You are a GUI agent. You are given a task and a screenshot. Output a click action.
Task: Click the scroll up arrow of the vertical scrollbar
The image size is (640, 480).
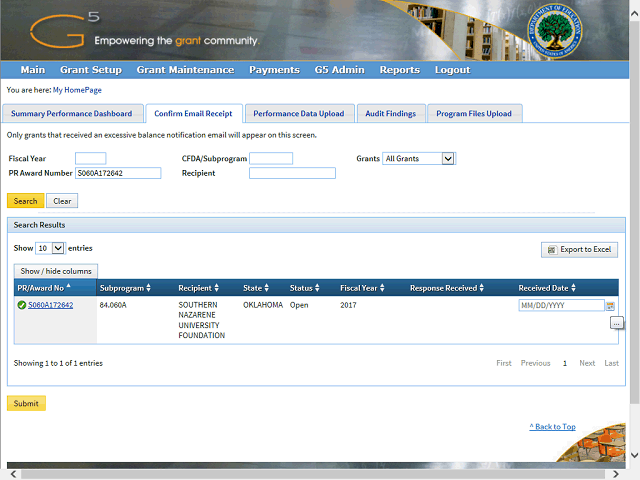point(635,13)
